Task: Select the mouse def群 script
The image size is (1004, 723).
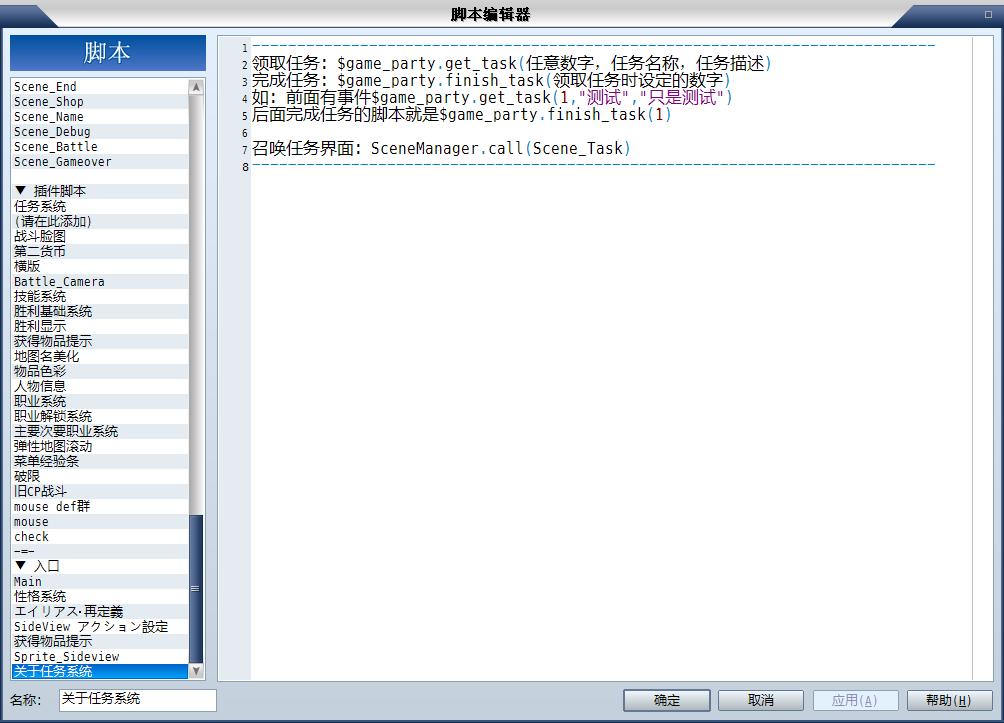Action: click(x=101, y=506)
